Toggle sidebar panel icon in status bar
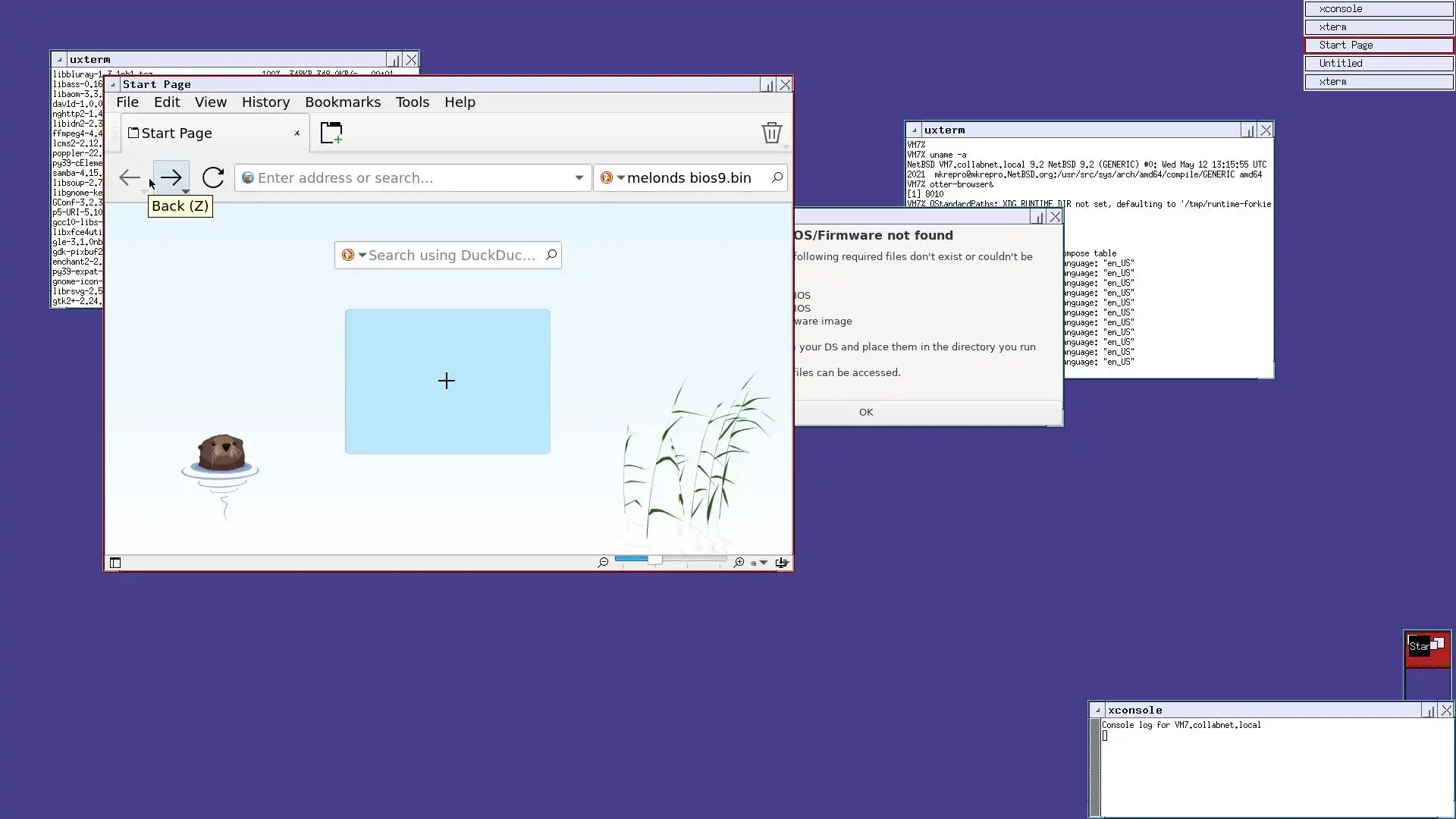 115,563
